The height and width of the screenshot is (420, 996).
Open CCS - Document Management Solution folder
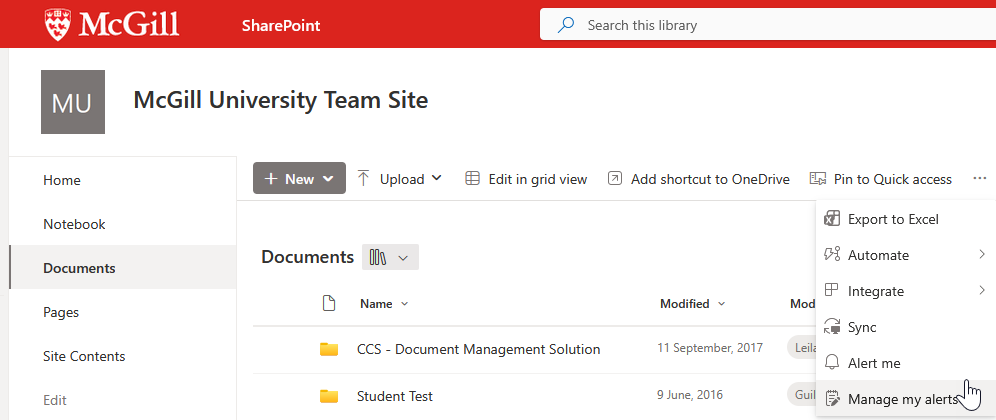[x=478, y=349]
